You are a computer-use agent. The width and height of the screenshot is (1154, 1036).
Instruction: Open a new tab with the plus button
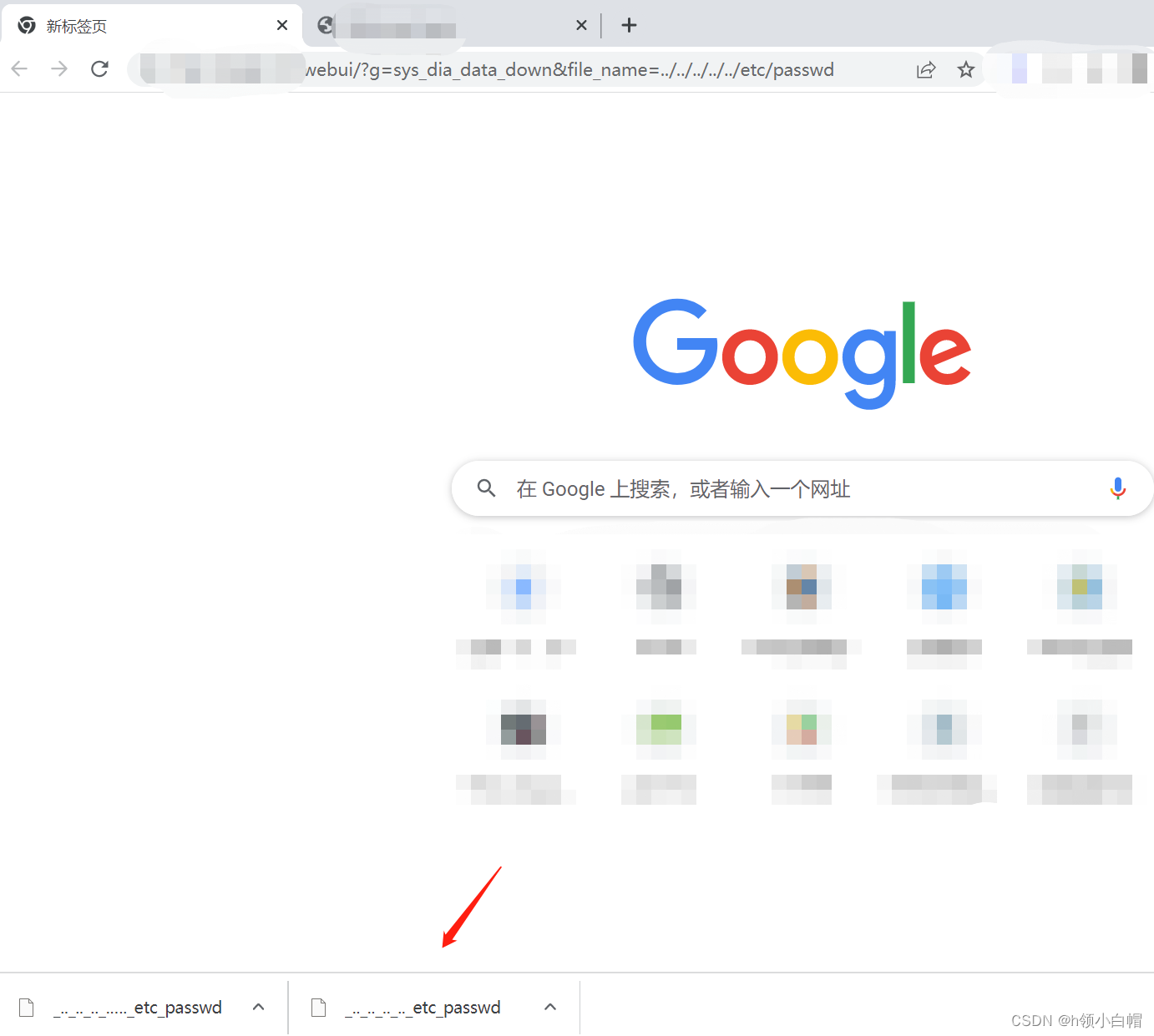(x=630, y=25)
